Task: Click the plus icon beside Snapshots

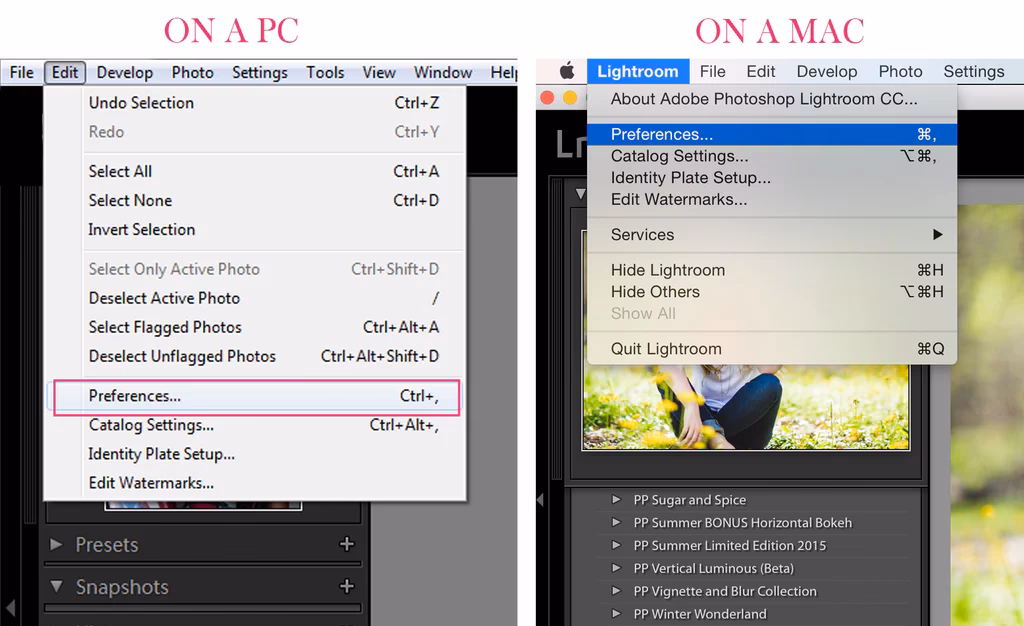Action: click(x=347, y=586)
